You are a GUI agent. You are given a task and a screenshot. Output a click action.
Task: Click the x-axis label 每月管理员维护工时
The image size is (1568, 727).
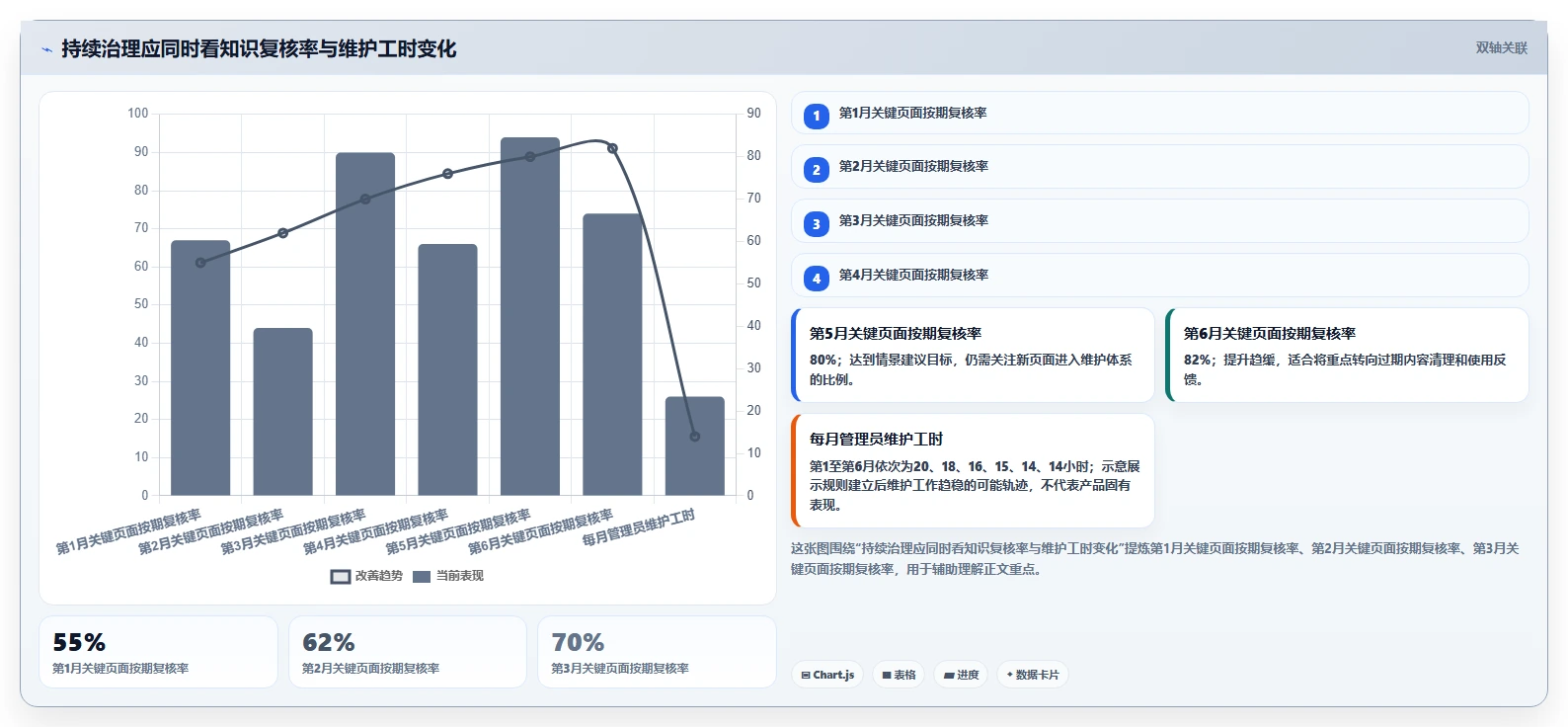pos(638,527)
